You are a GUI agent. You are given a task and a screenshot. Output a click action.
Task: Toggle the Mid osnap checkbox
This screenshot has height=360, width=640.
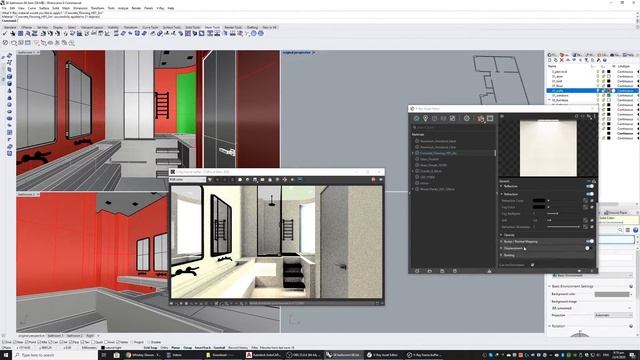[x=39, y=342]
